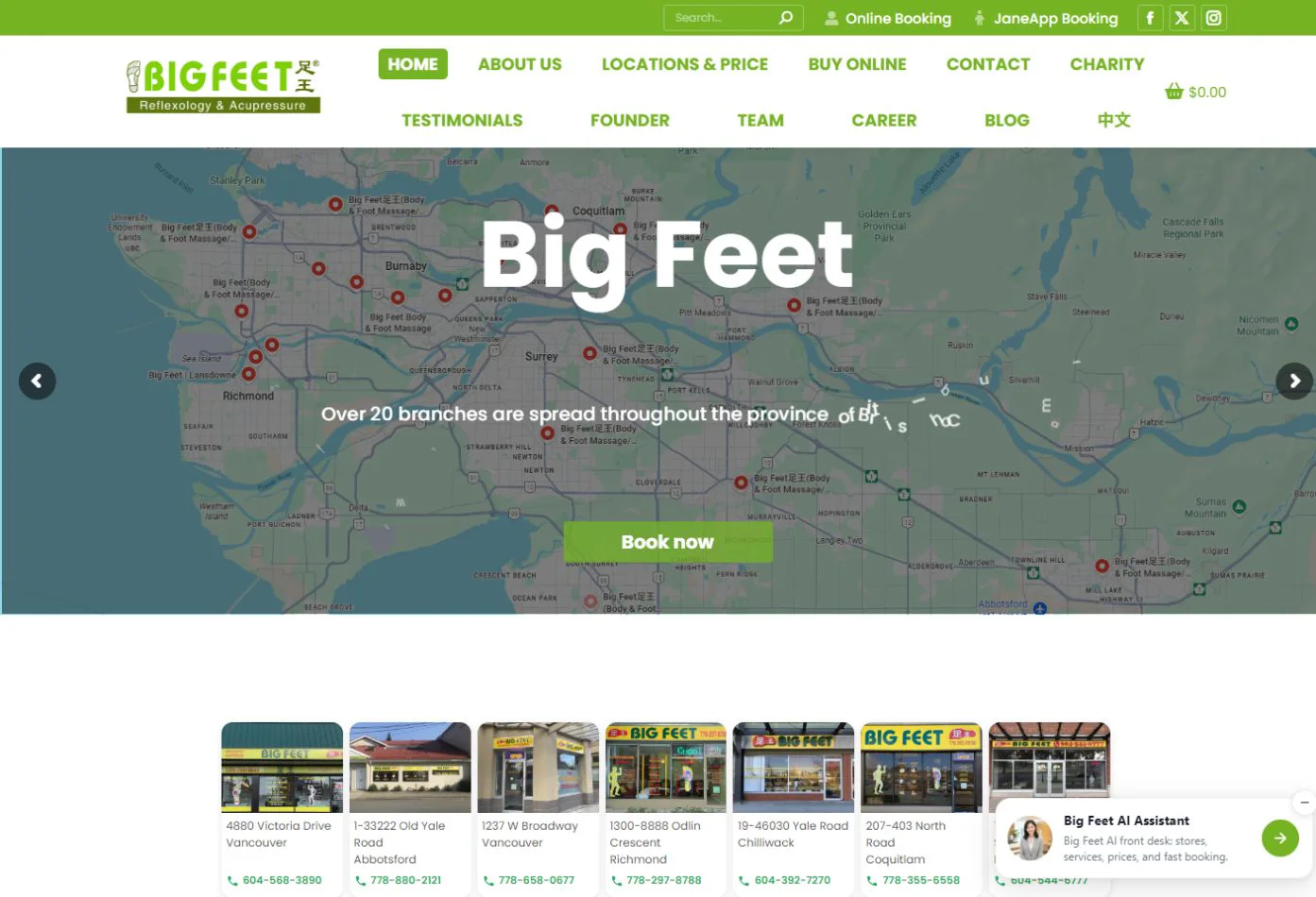This screenshot has width=1316, height=897.
Task: Open the BLOG page
Action: tap(1007, 120)
